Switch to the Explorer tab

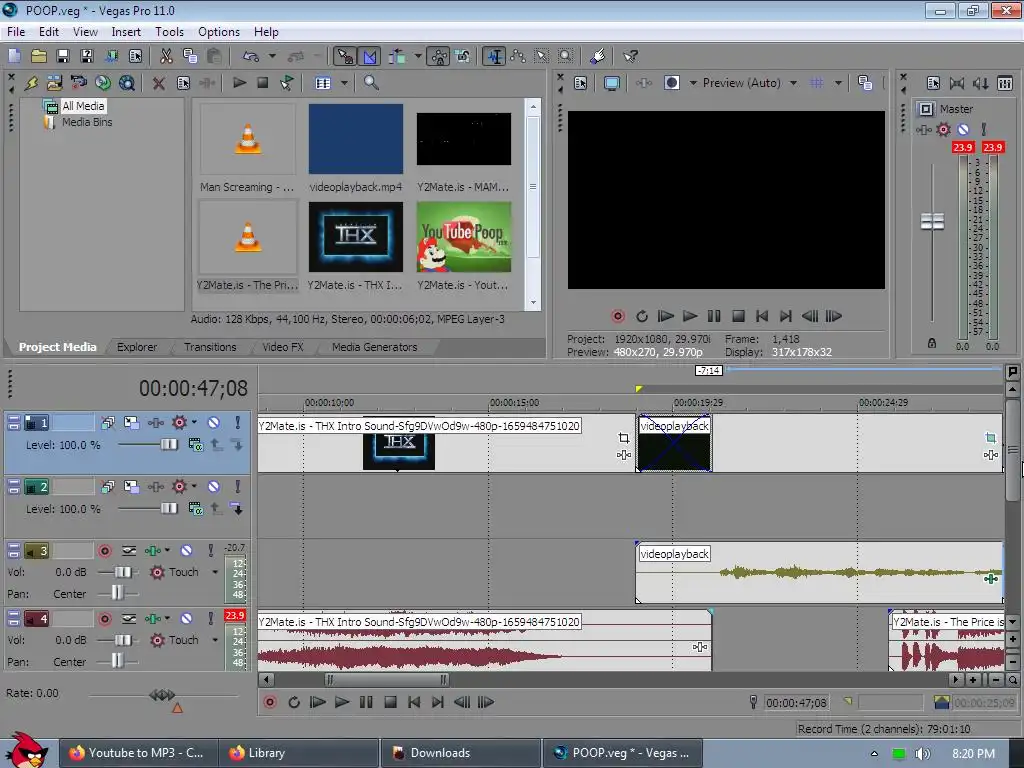[x=137, y=347]
